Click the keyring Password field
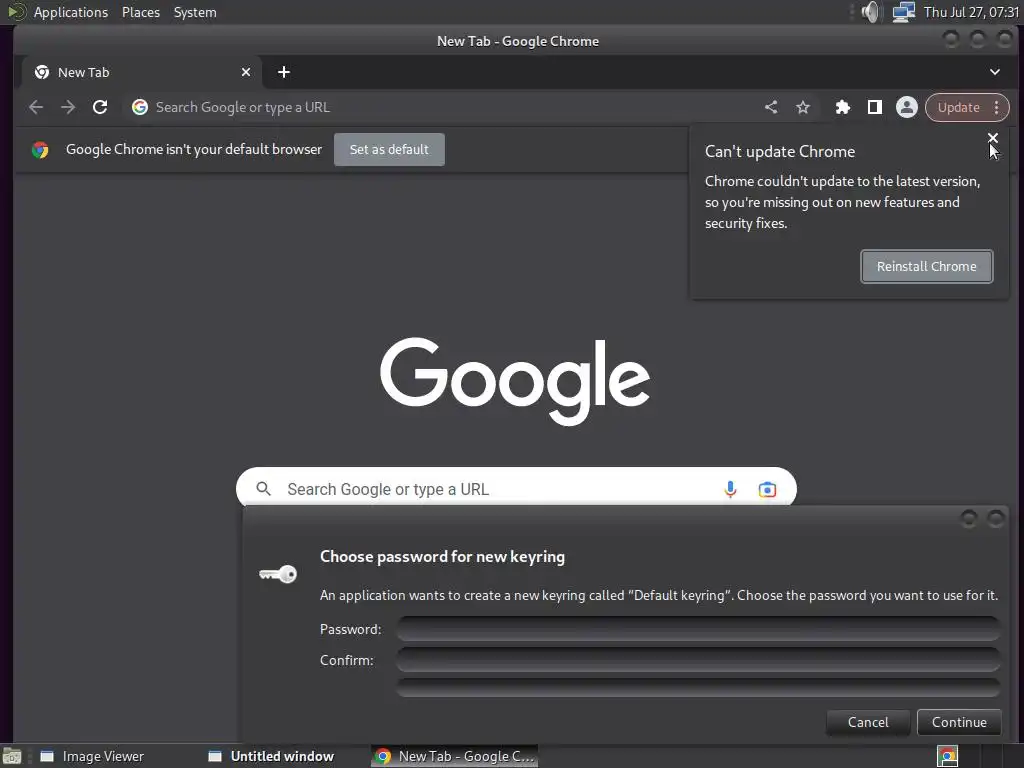Image resolution: width=1024 pixels, height=768 pixels. pos(698,629)
